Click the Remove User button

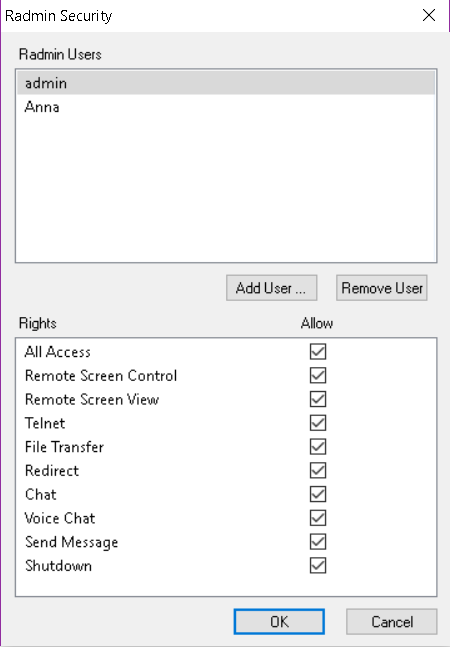(x=382, y=288)
